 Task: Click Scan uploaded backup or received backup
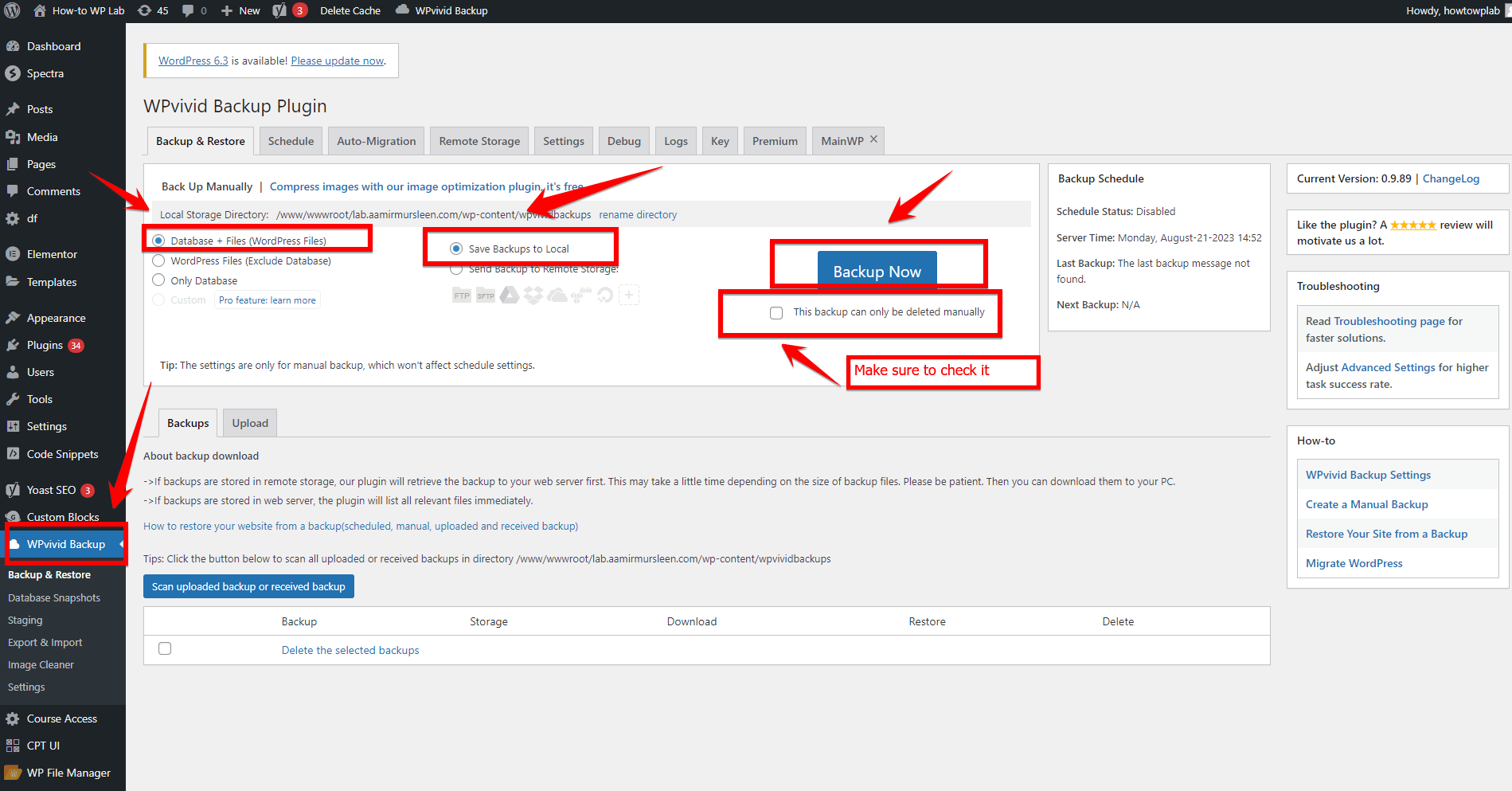click(x=248, y=586)
